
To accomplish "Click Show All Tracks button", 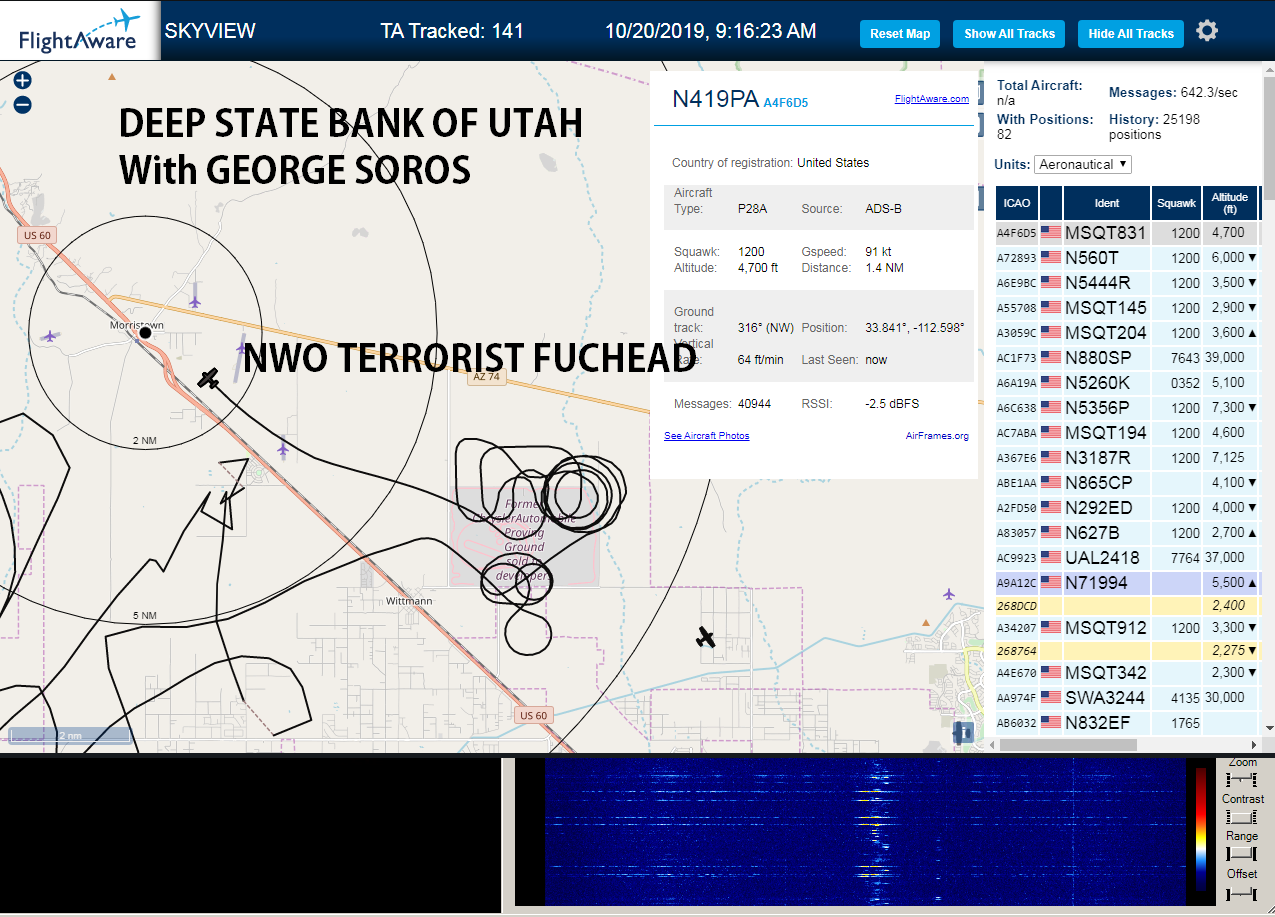I will pos(1009,34).
